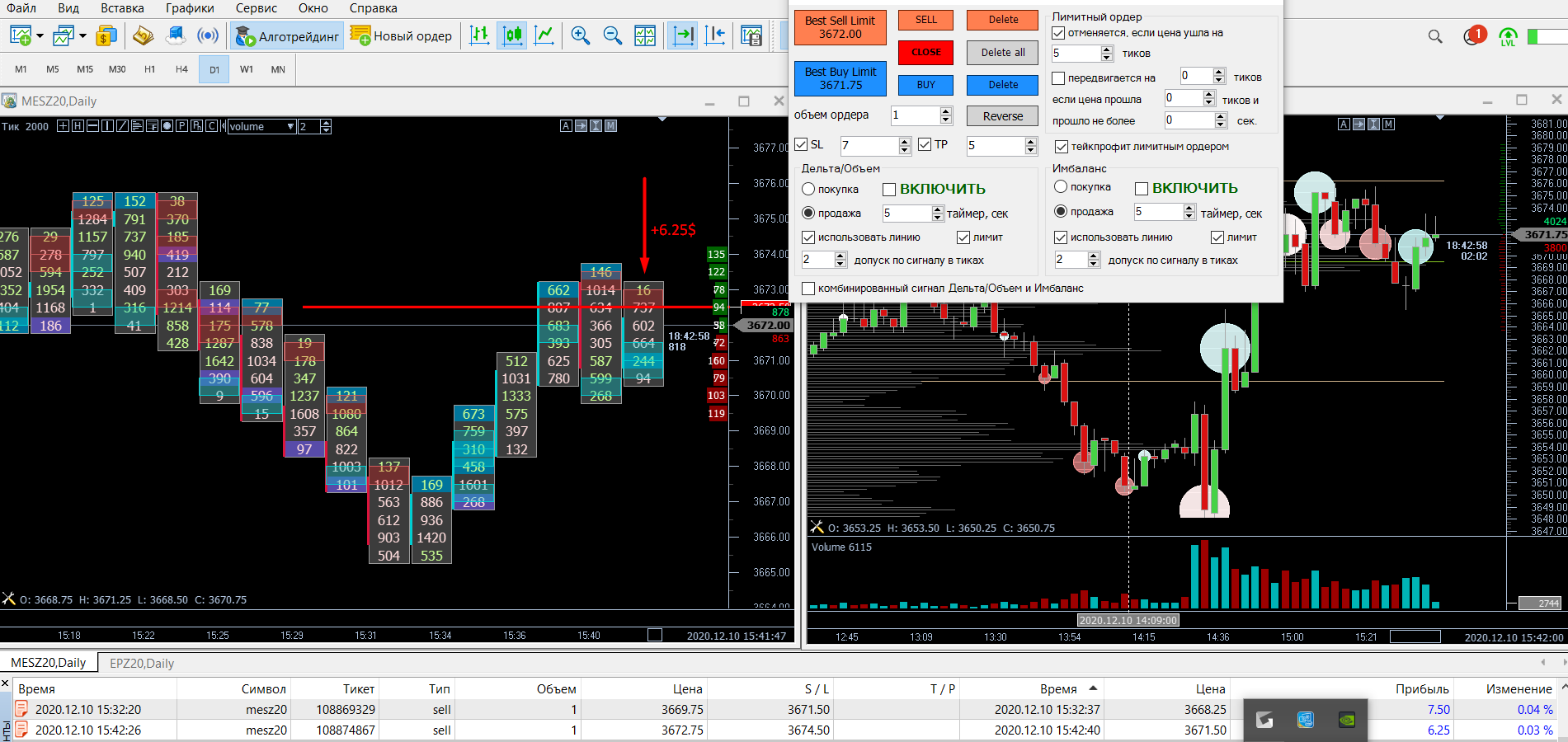Toggle chart auto-scroll to end
This screenshot has width=1568, height=742.
(x=683, y=35)
